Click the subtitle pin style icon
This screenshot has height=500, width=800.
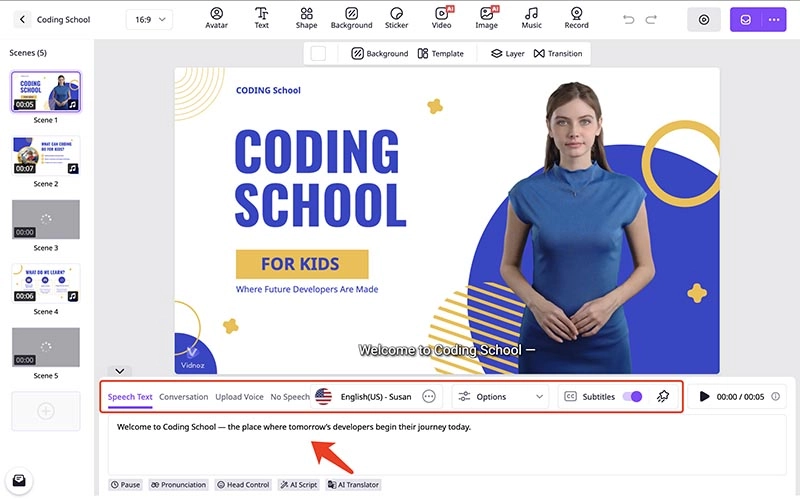pos(662,397)
